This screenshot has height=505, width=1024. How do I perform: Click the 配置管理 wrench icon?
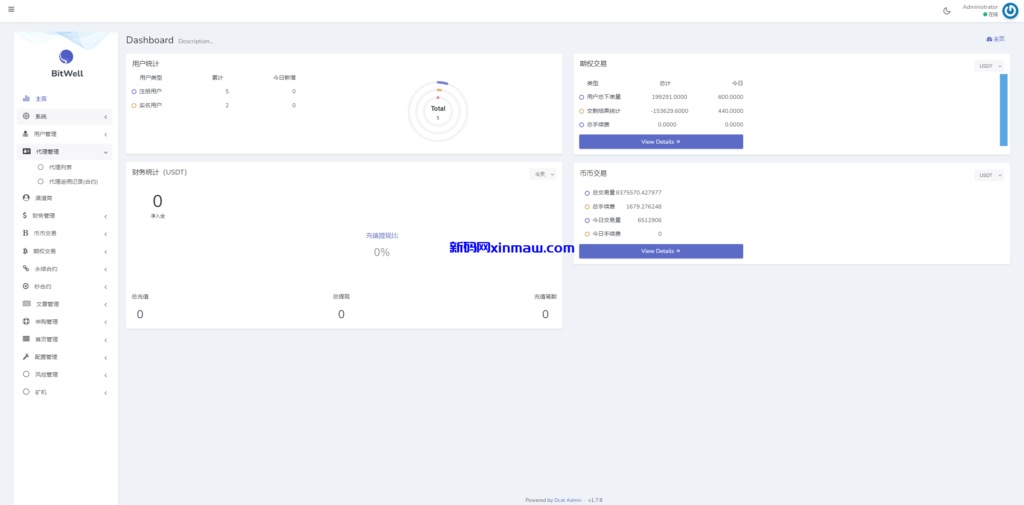(x=26, y=357)
